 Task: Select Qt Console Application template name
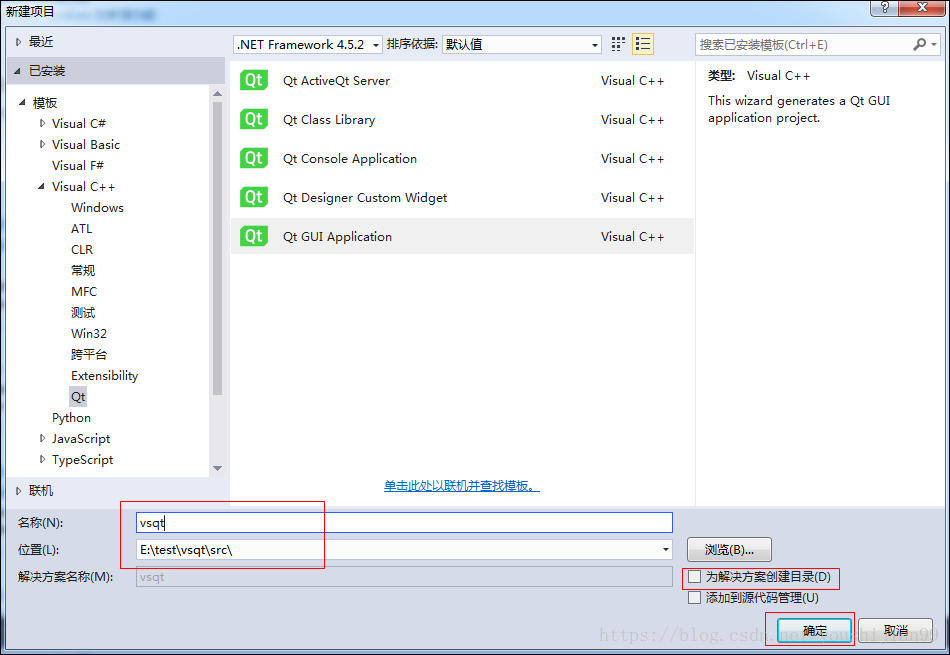350,159
